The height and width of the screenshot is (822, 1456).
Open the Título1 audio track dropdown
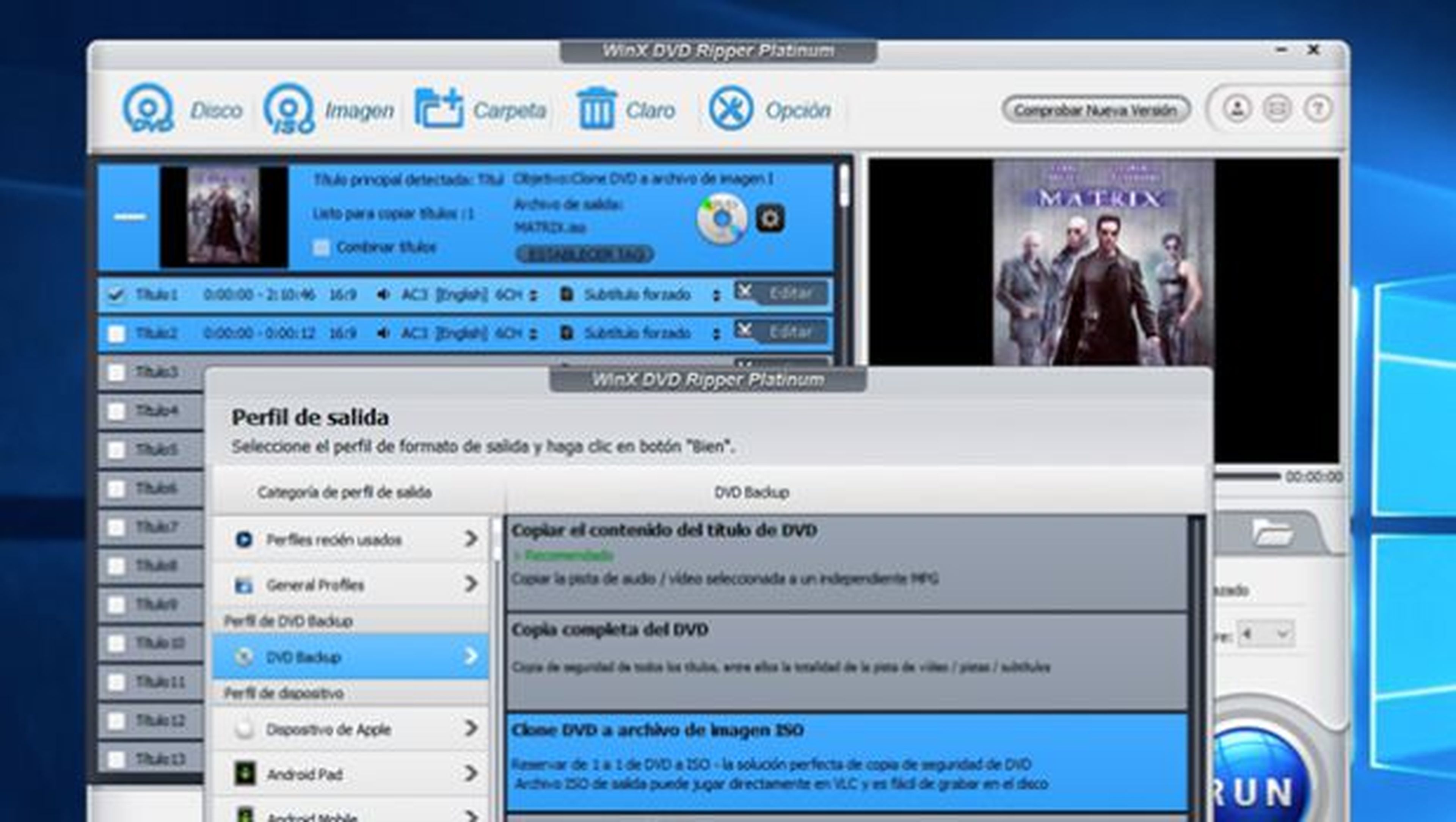533,295
